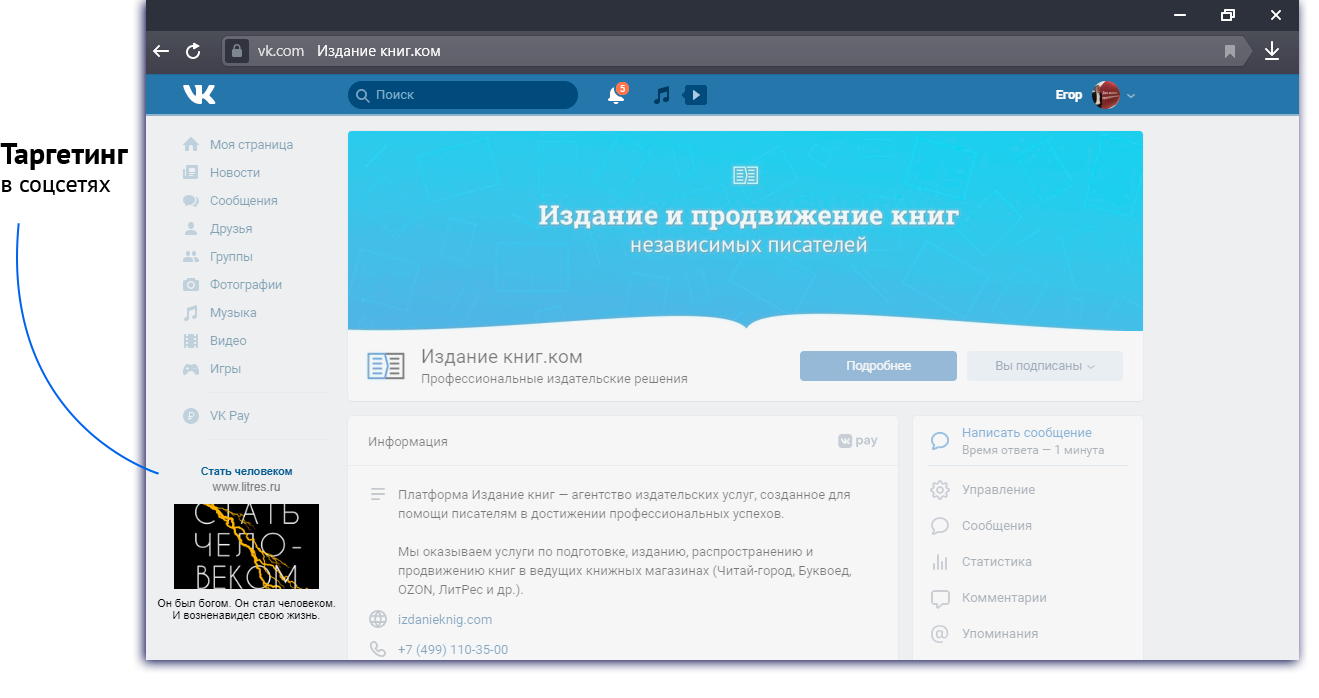Click the VK Pay sidebar label

click(230, 416)
